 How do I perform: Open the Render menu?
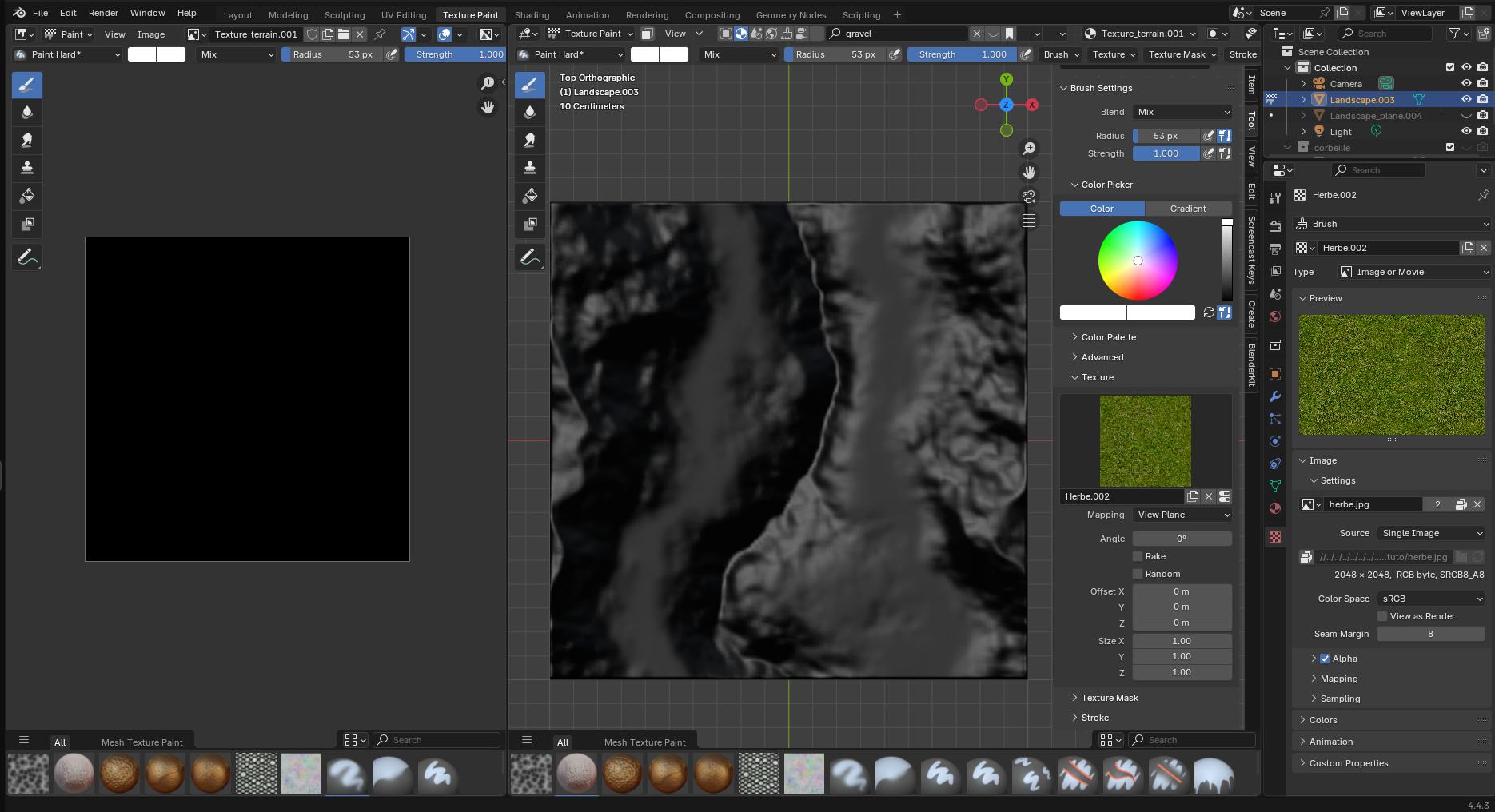(x=103, y=13)
